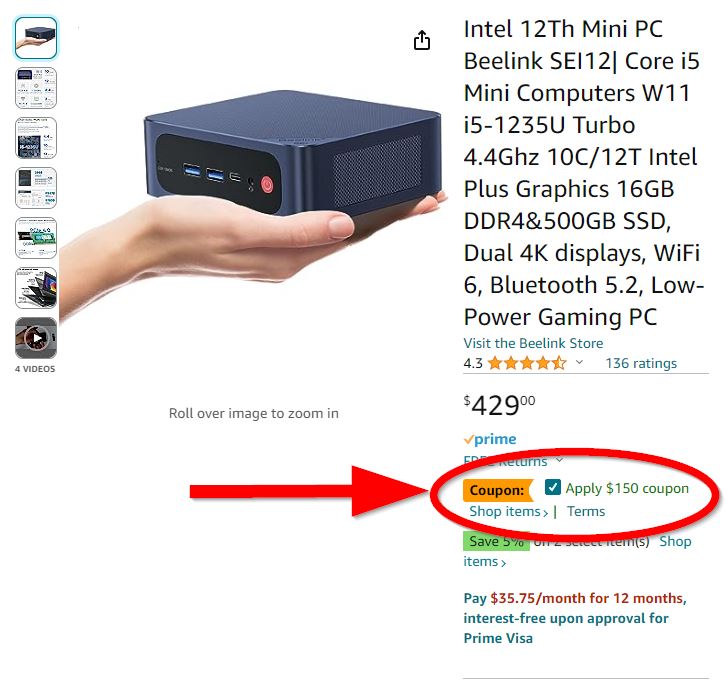Toggle the Apply $150 coupon checkbox
727x682 pixels.
click(x=552, y=487)
